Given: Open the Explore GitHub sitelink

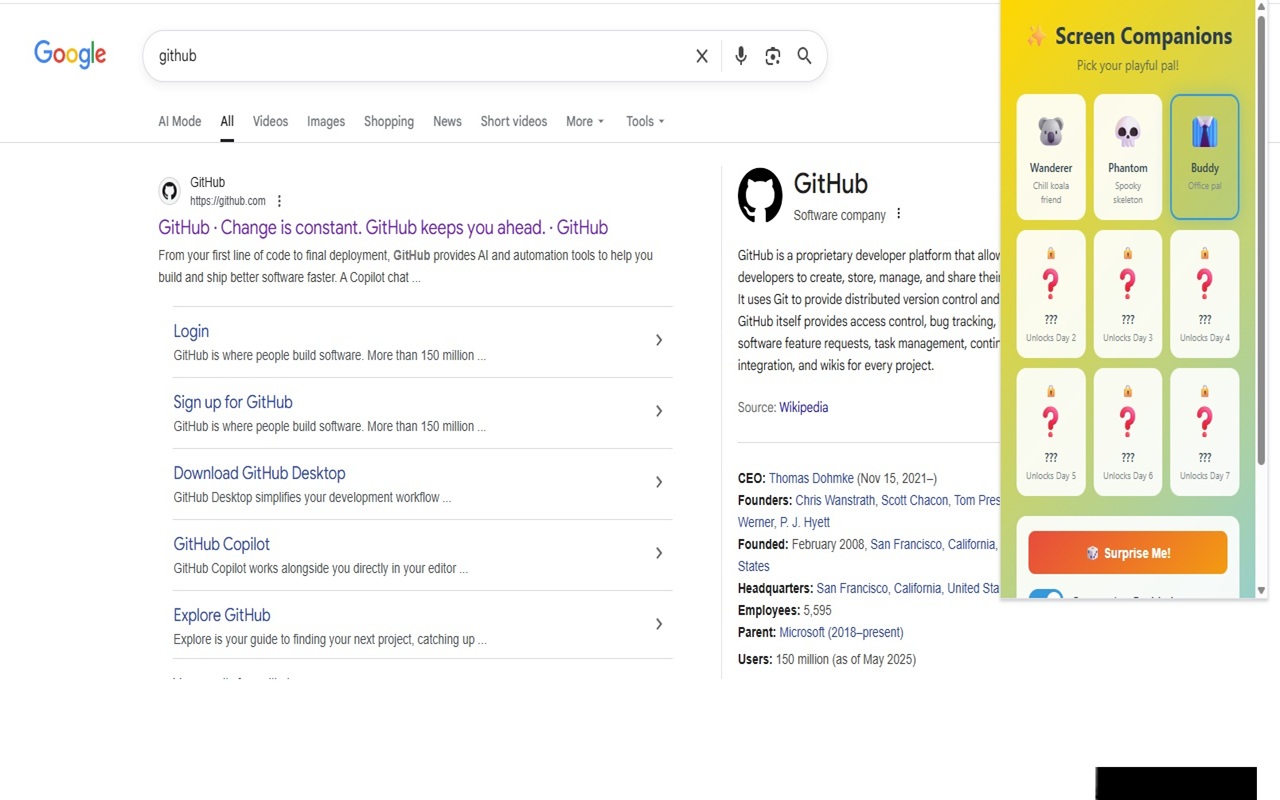Looking at the screenshot, I should tap(221, 615).
